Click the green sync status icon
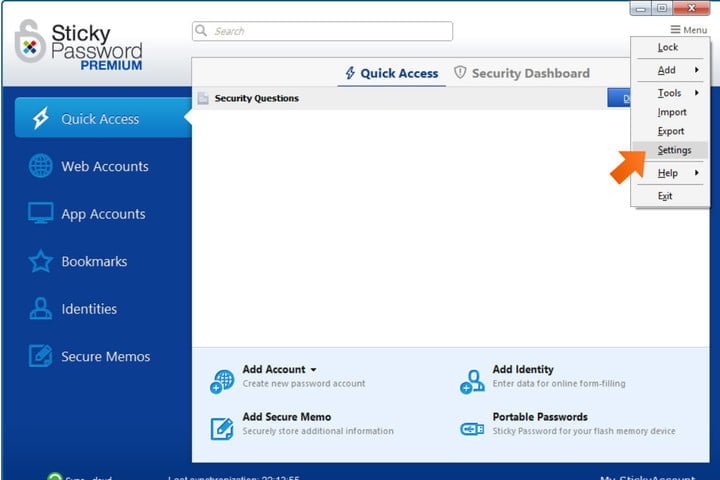Image resolution: width=720 pixels, height=480 pixels. pos(55,477)
